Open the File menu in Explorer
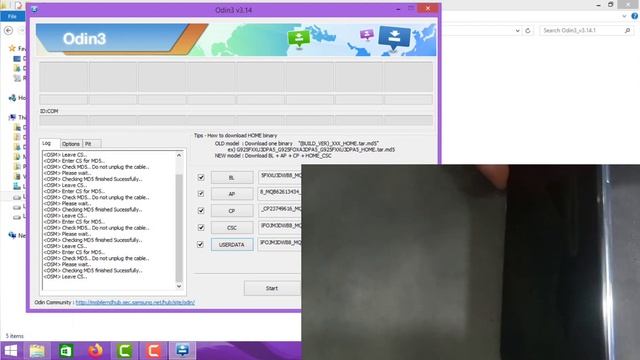Image resolution: width=640 pixels, height=360 pixels. coord(12,16)
